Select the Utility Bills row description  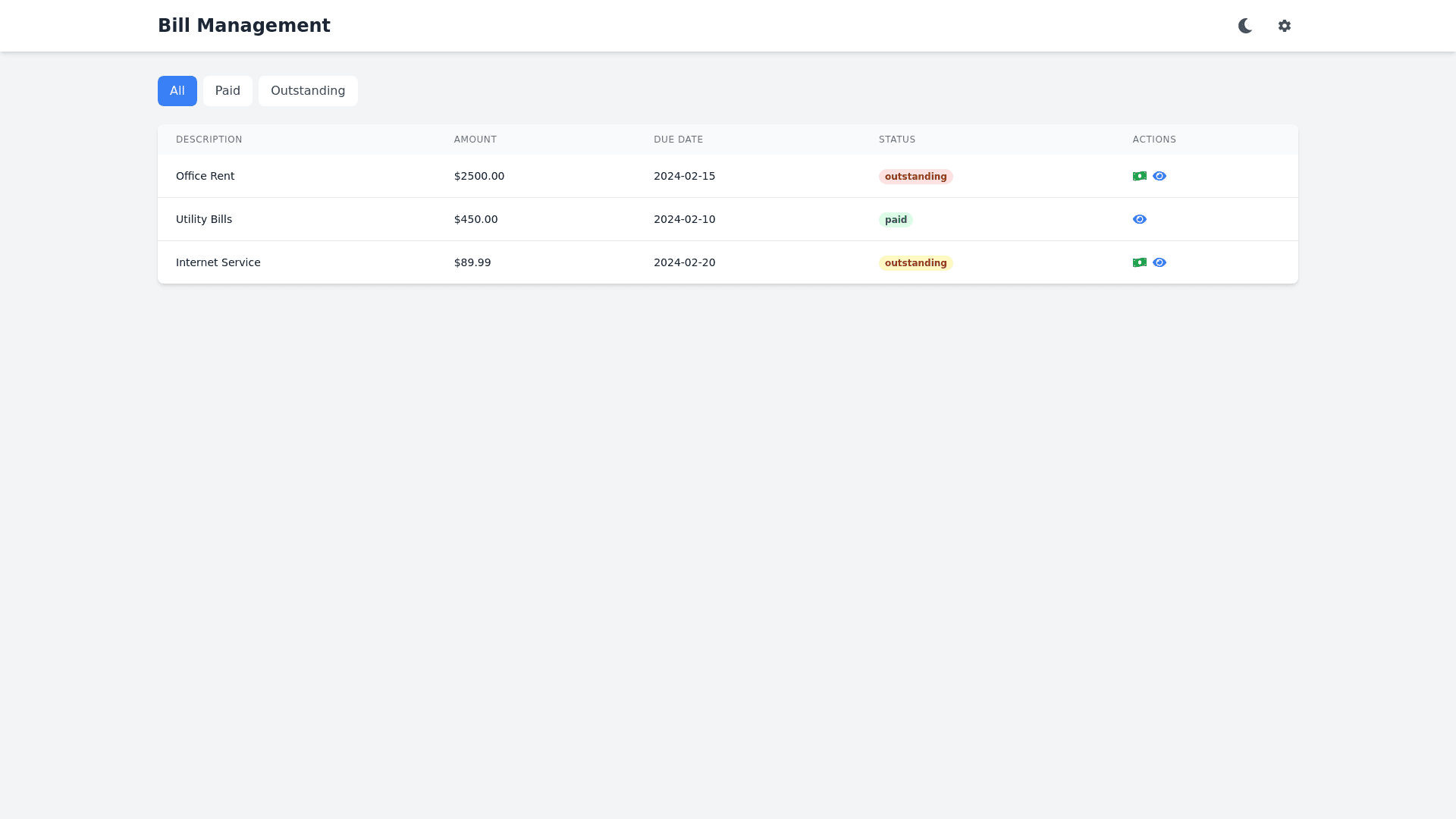203,219
